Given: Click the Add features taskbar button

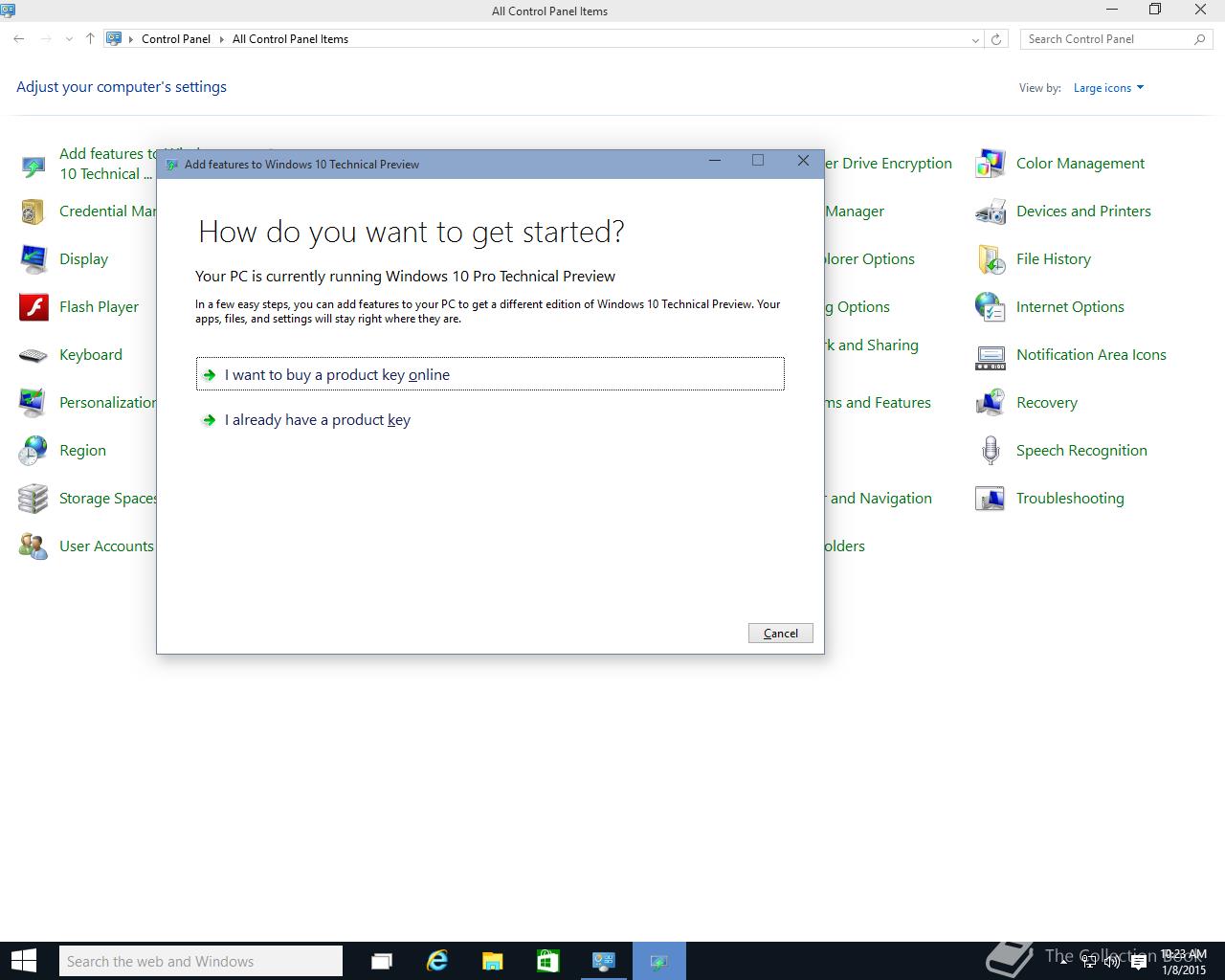Looking at the screenshot, I should tap(658, 961).
